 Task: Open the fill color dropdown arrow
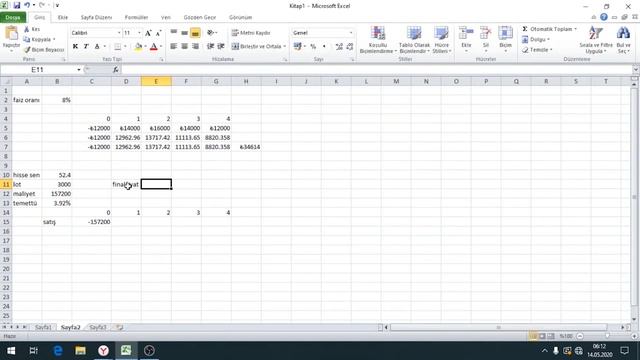pyautogui.click(x=144, y=47)
